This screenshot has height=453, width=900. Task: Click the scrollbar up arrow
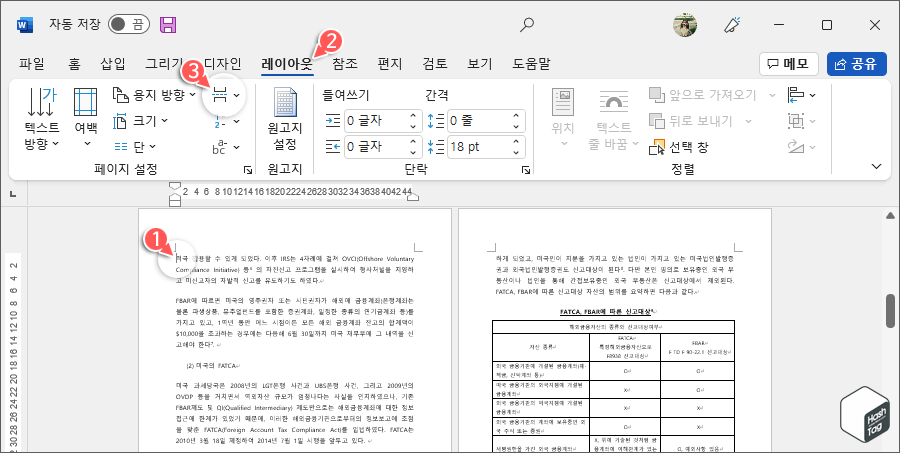click(x=890, y=215)
